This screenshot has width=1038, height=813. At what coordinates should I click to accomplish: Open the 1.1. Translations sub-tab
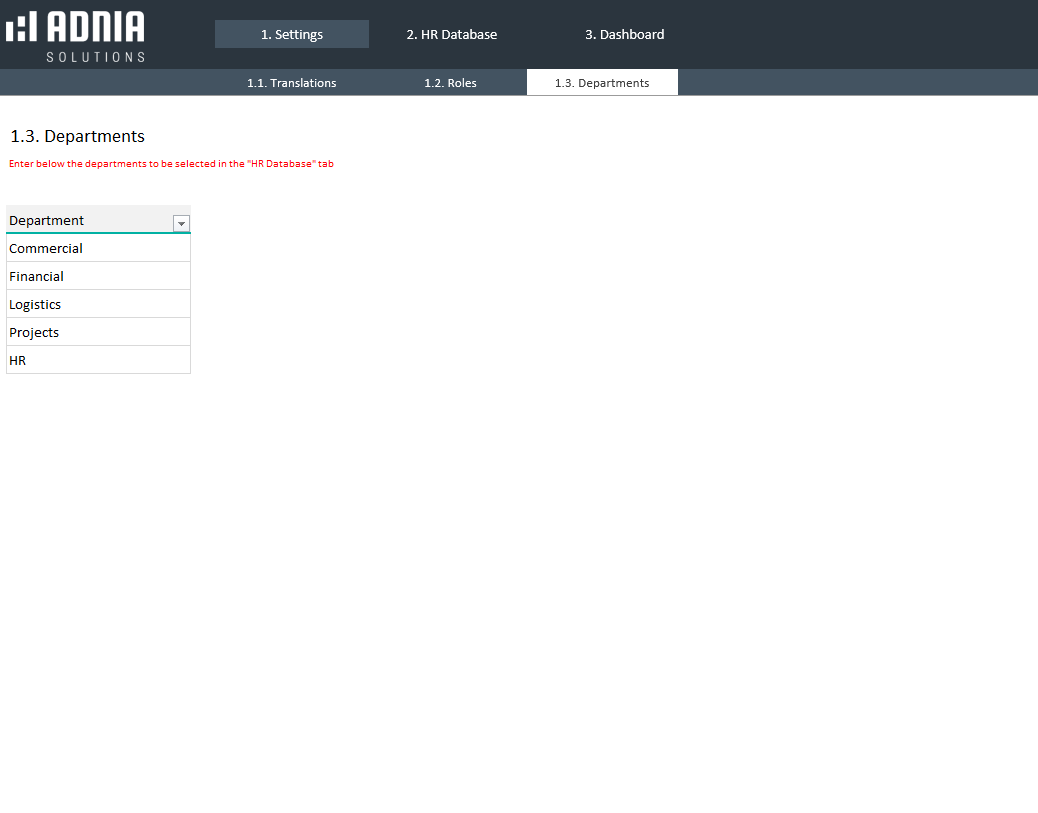(292, 83)
